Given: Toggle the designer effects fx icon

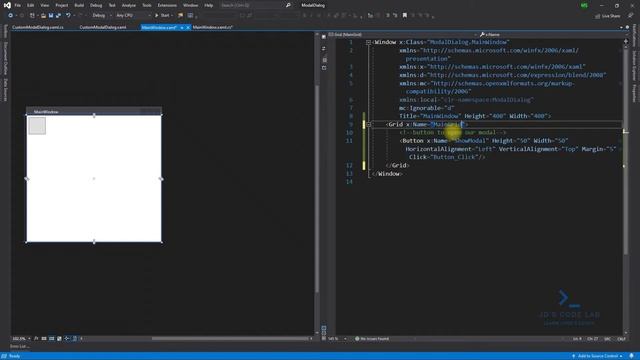Looking at the screenshot, I should (36, 338).
